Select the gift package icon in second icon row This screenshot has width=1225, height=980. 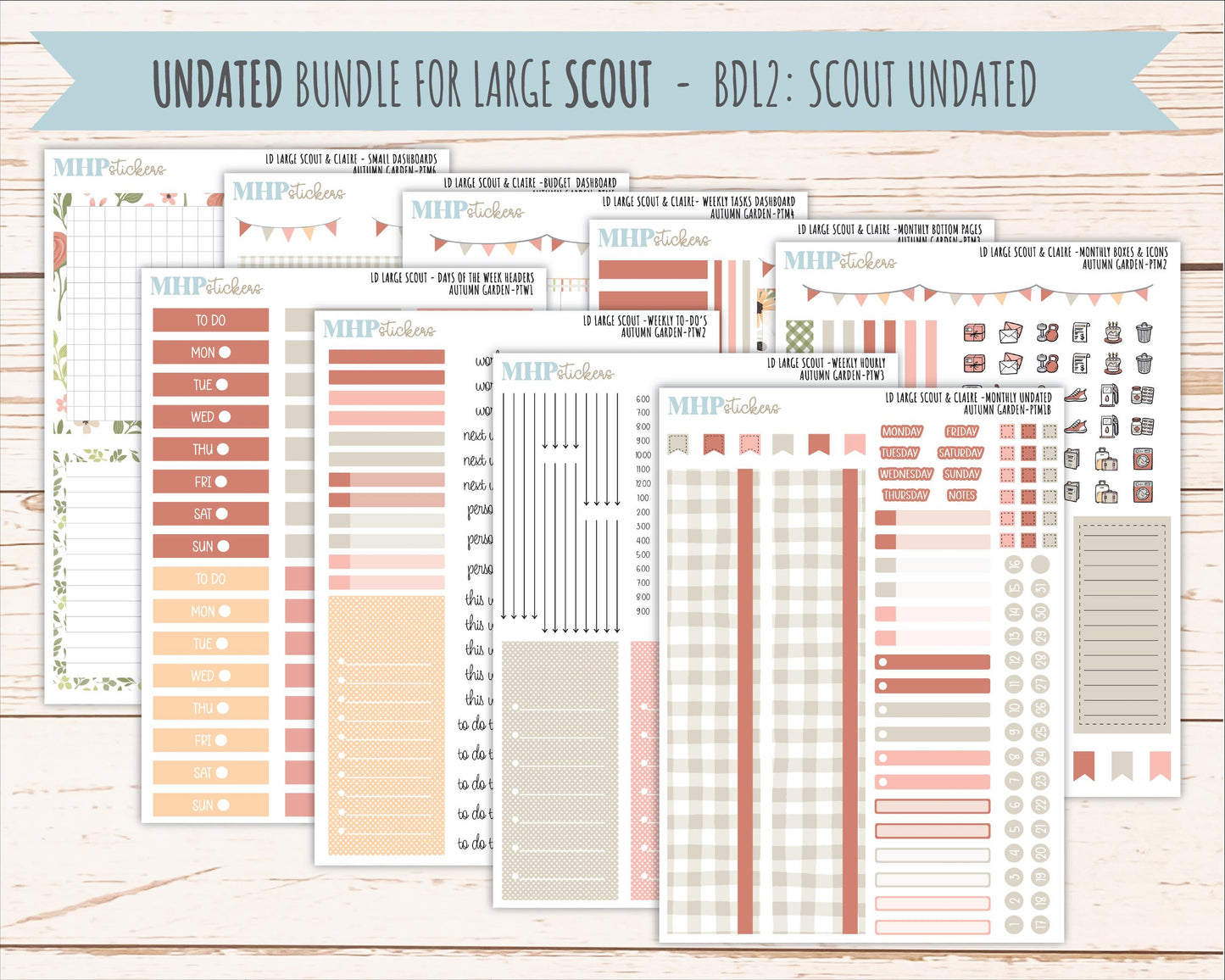coord(974,365)
